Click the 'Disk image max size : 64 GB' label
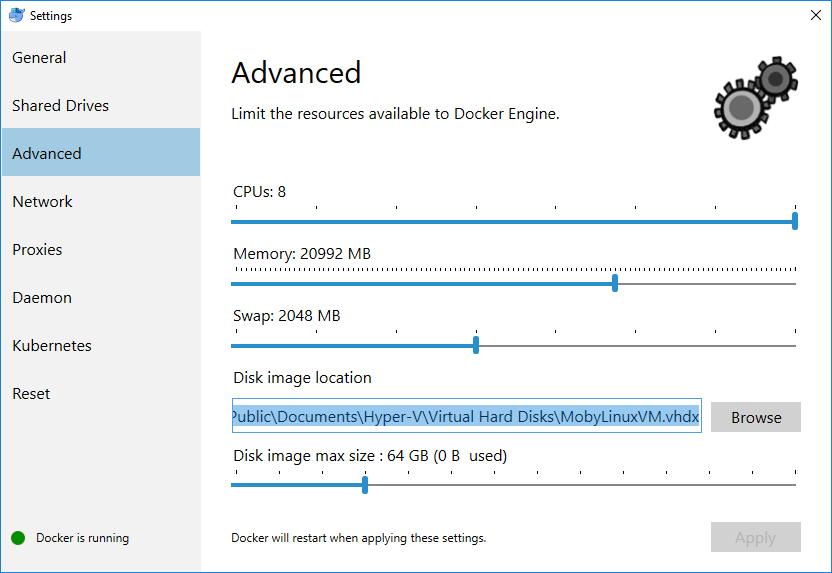This screenshot has width=832, height=573. pos(370,456)
